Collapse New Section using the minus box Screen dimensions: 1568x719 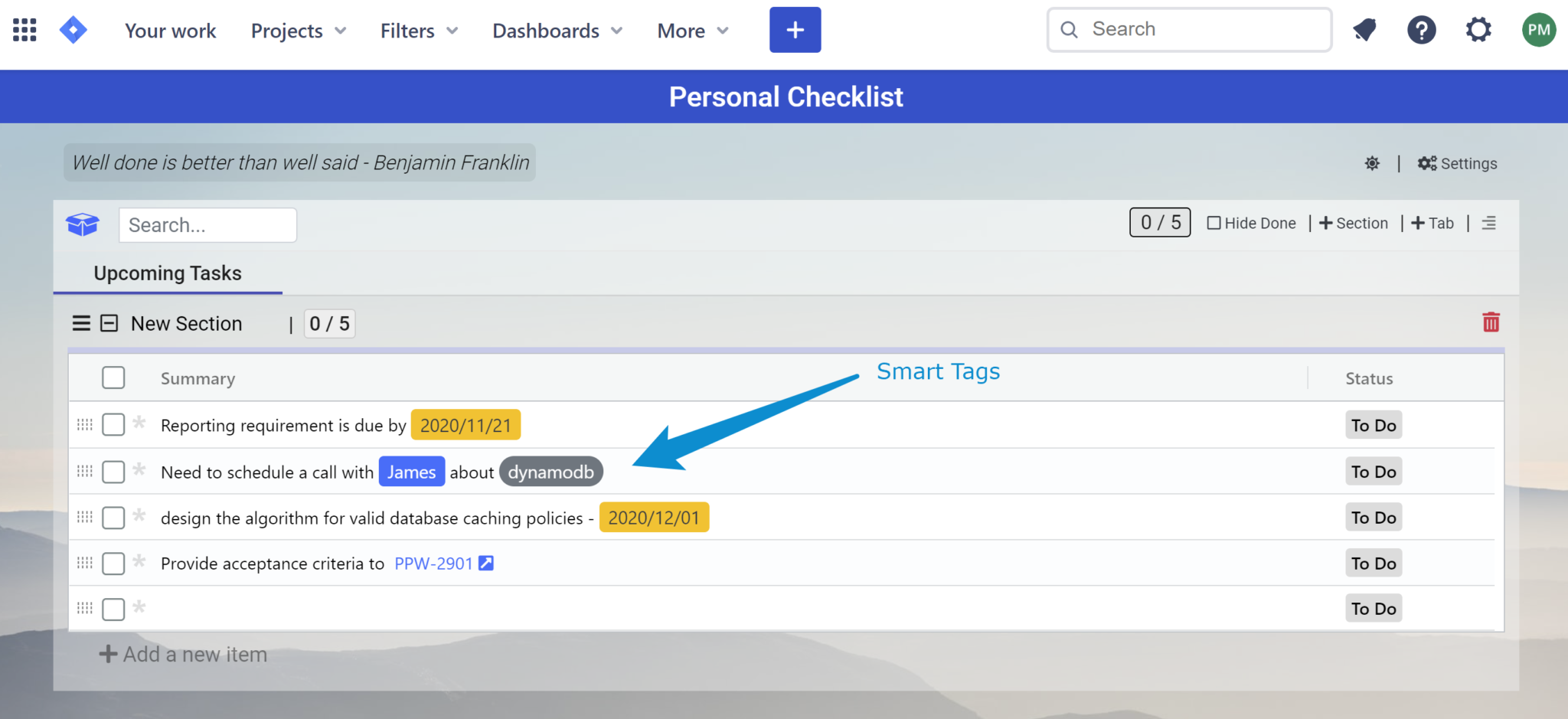[x=109, y=323]
